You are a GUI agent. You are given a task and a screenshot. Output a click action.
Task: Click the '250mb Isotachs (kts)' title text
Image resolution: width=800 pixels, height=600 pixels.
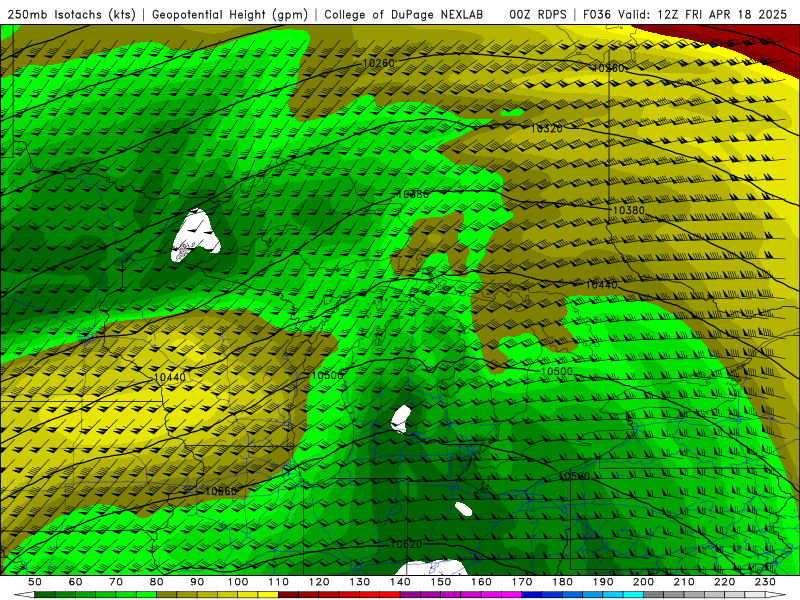[71, 15]
